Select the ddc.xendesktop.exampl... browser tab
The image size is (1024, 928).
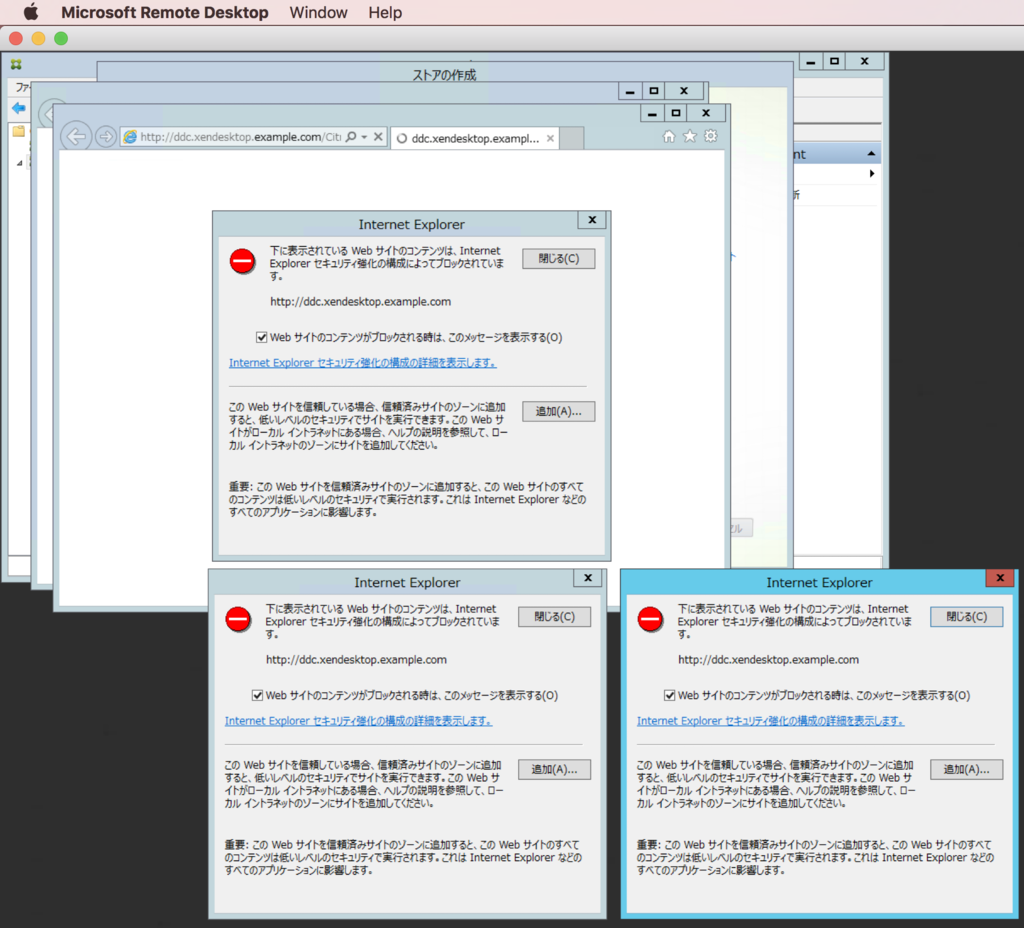click(475, 138)
